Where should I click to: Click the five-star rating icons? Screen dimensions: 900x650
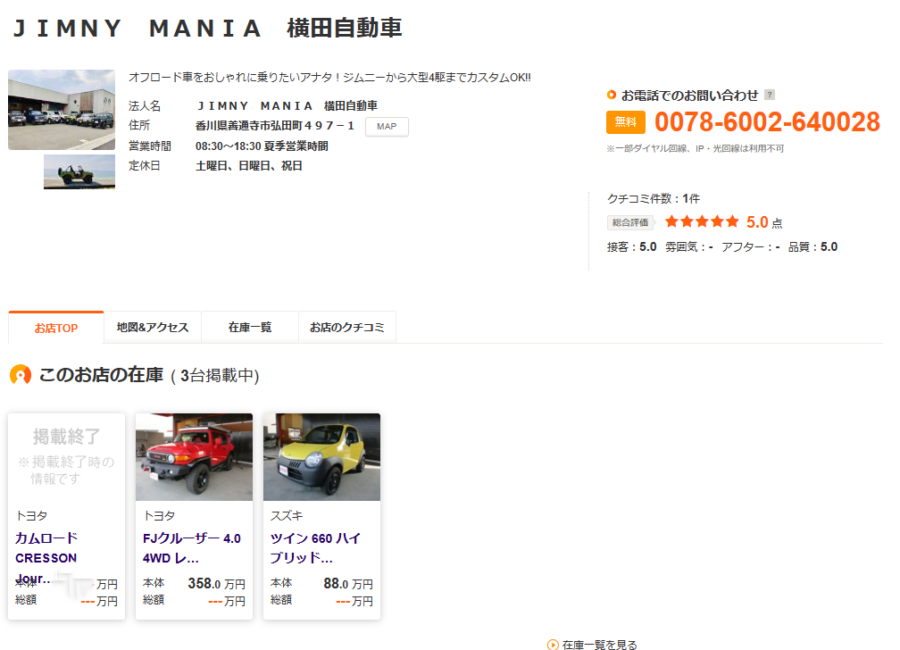pyautogui.click(x=701, y=222)
